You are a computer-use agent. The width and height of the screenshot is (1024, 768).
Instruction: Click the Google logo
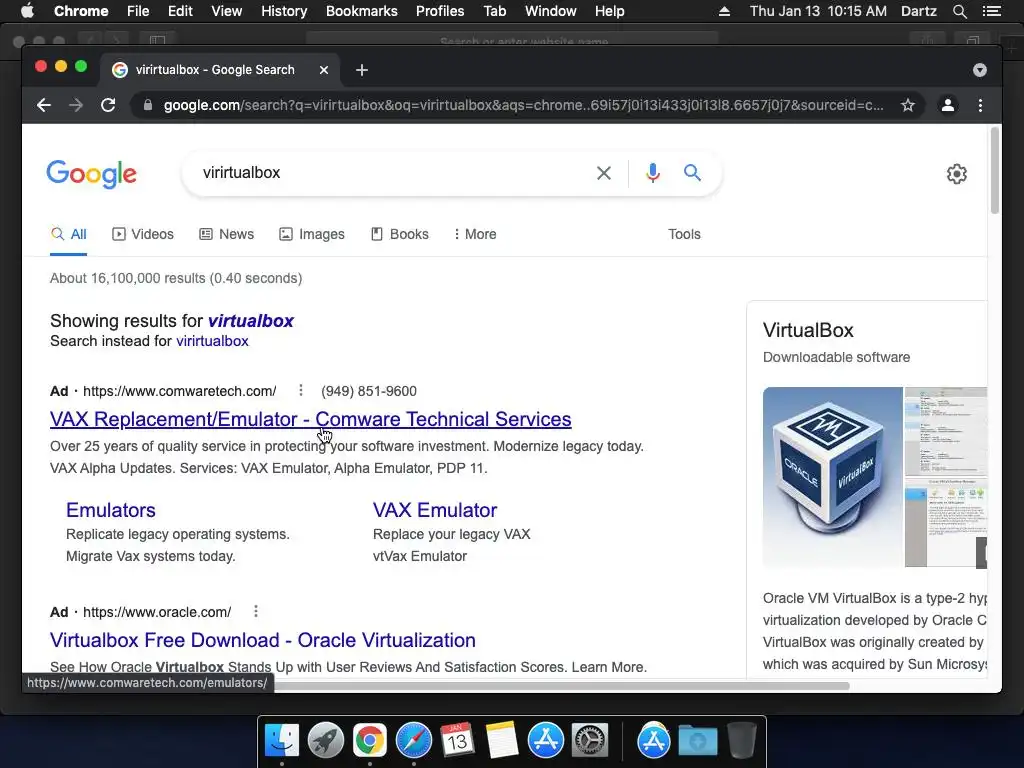point(91,174)
